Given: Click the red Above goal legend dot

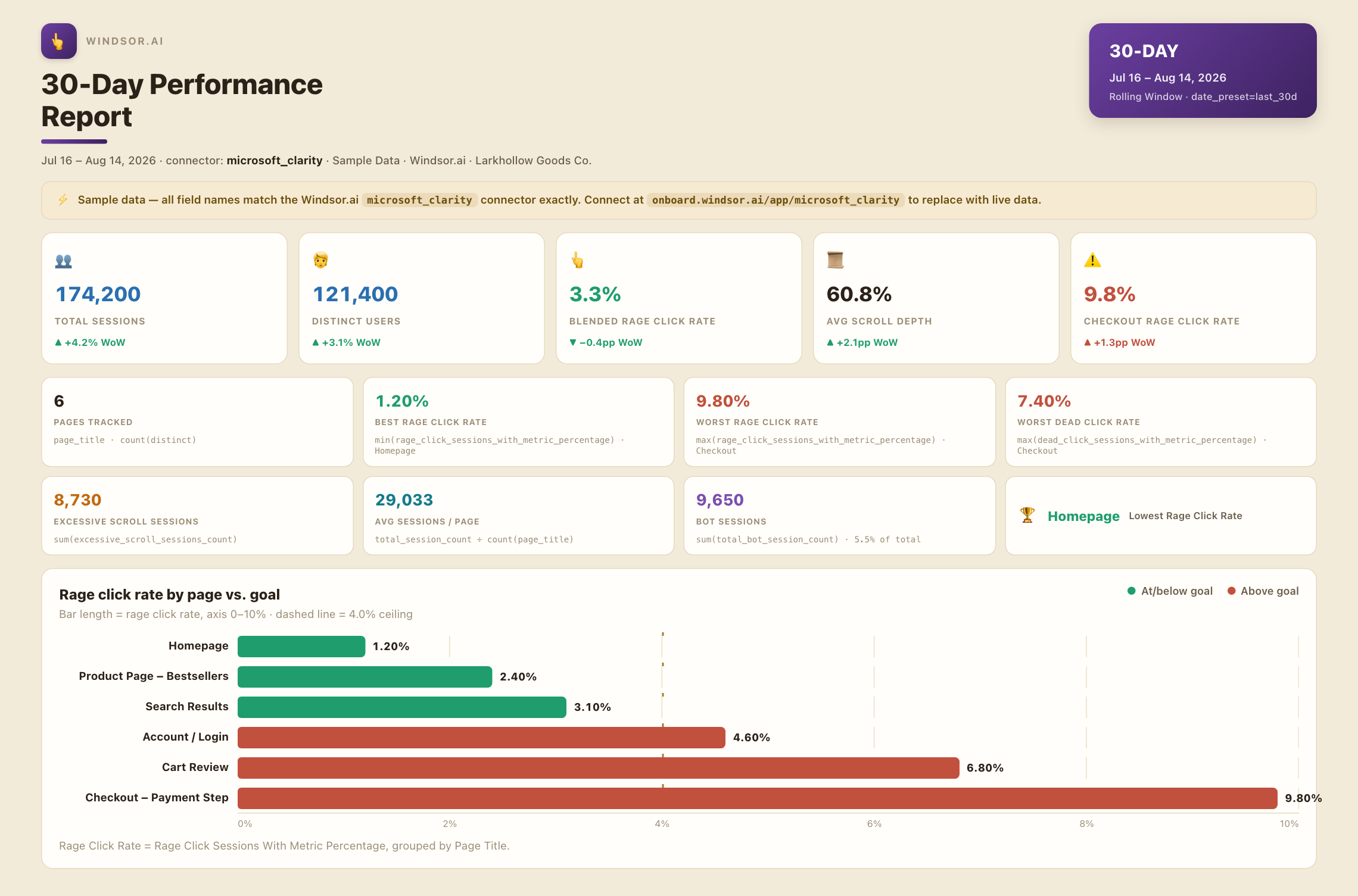Looking at the screenshot, I should pos(1231,591).
